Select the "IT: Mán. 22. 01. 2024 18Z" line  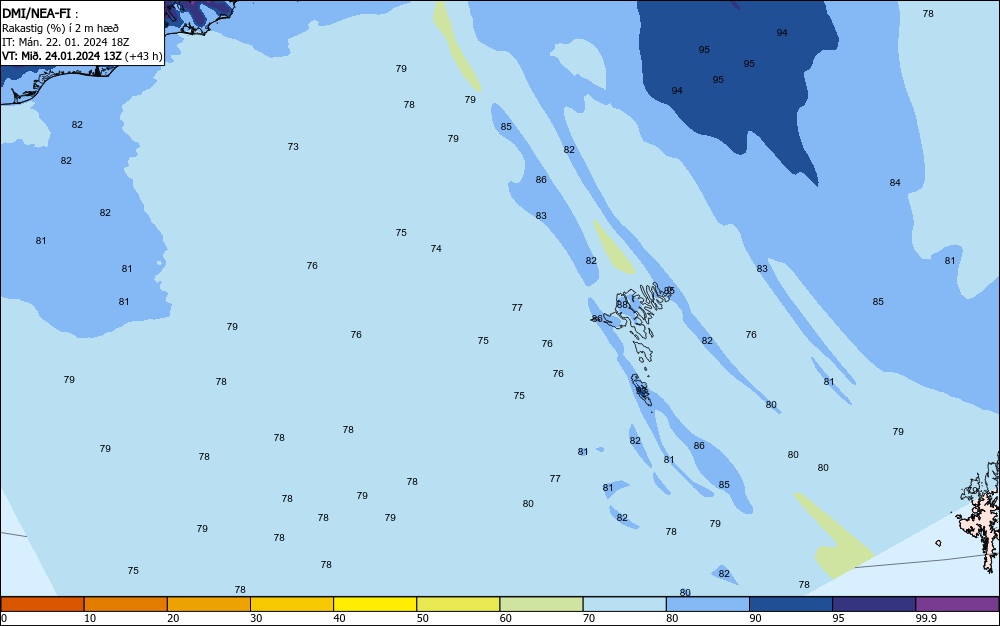click(65, 42)
